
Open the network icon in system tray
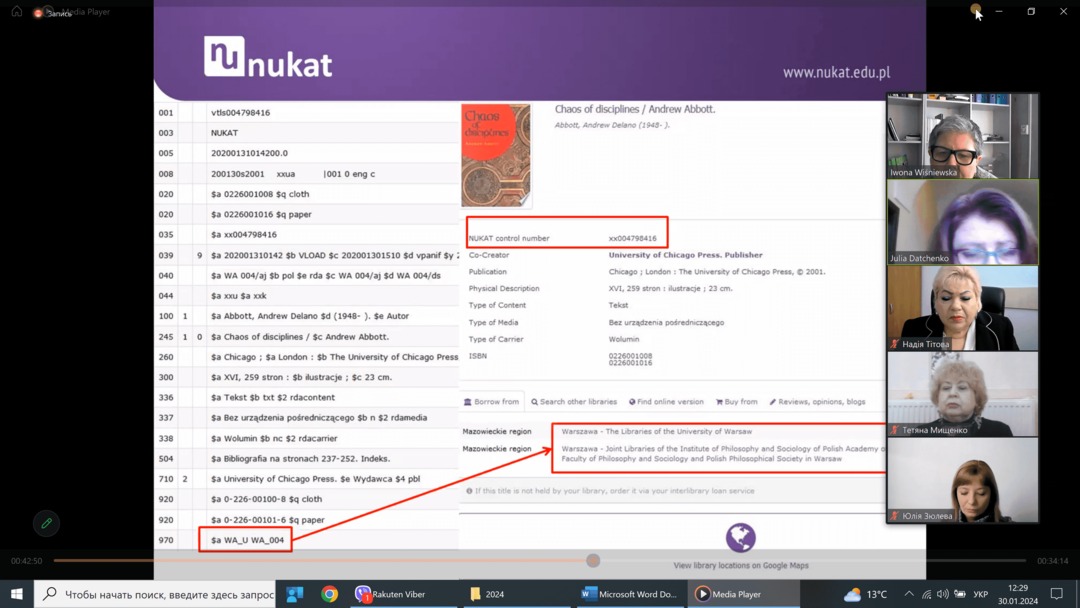pyautogui.click(x=926, y=594)
